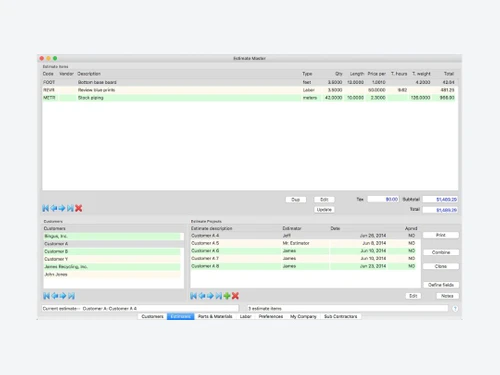This screenshot has width=500, height=375.
Task: Select METR Stock piping row
Action: (x=249, y=98)
